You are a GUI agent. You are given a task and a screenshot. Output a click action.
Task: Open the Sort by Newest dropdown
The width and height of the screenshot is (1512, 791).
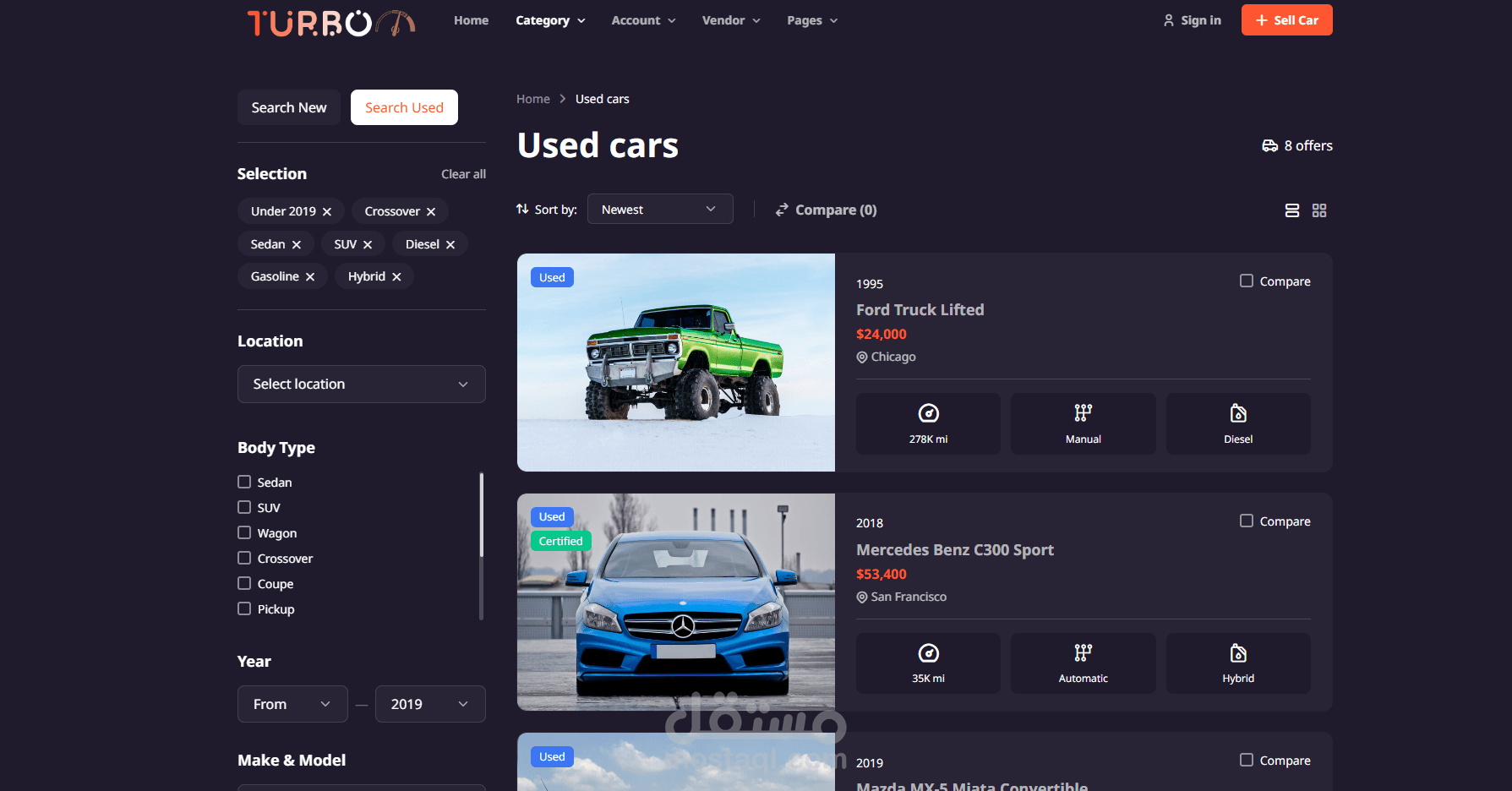[x=660, y=210]
